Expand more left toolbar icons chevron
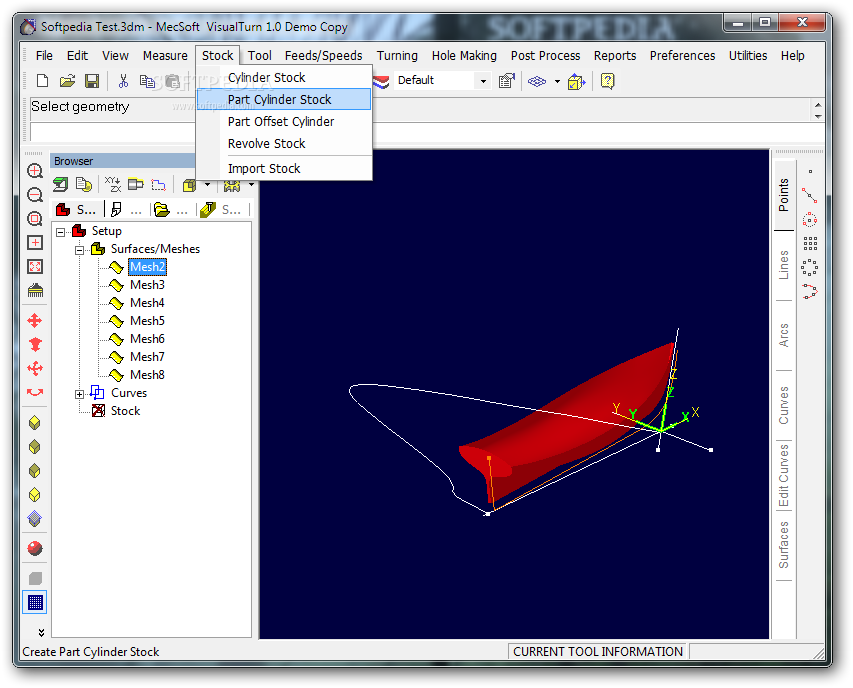The image size is (853, 688). point(41,633)
